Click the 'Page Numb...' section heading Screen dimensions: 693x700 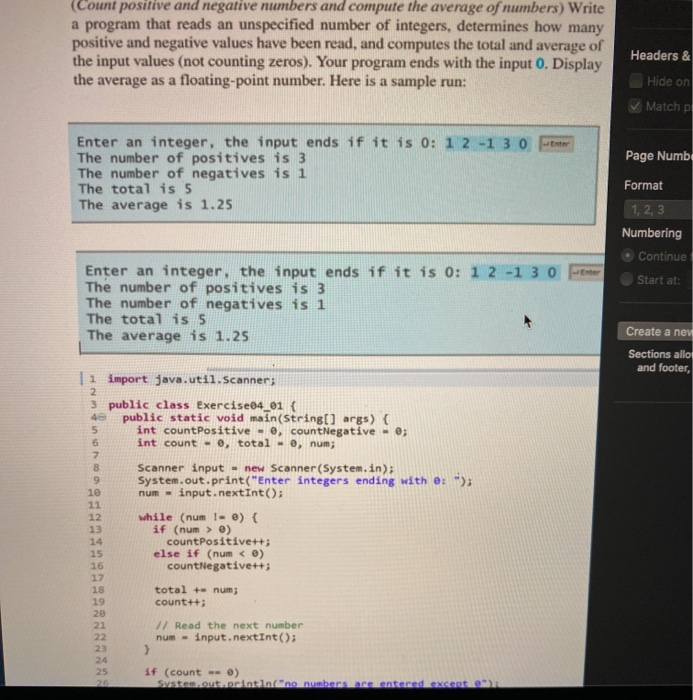click(659, 156)
